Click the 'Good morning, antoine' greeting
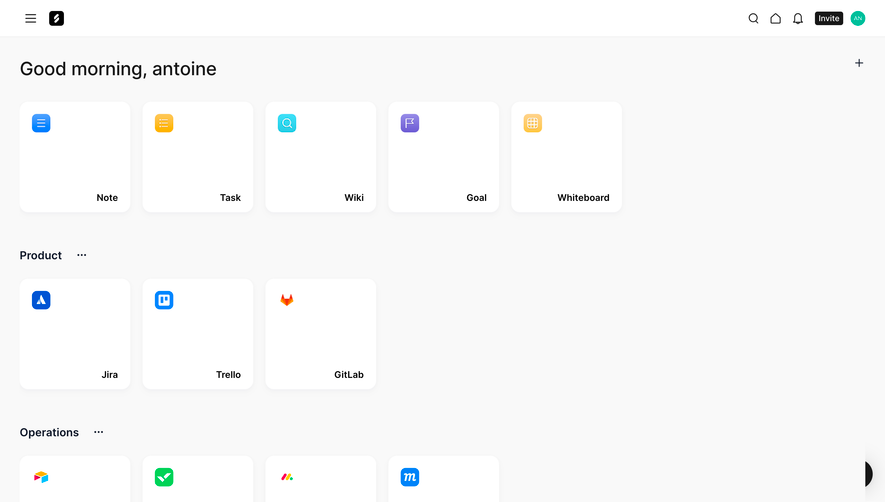885x502 pixels. click(118, 69)
